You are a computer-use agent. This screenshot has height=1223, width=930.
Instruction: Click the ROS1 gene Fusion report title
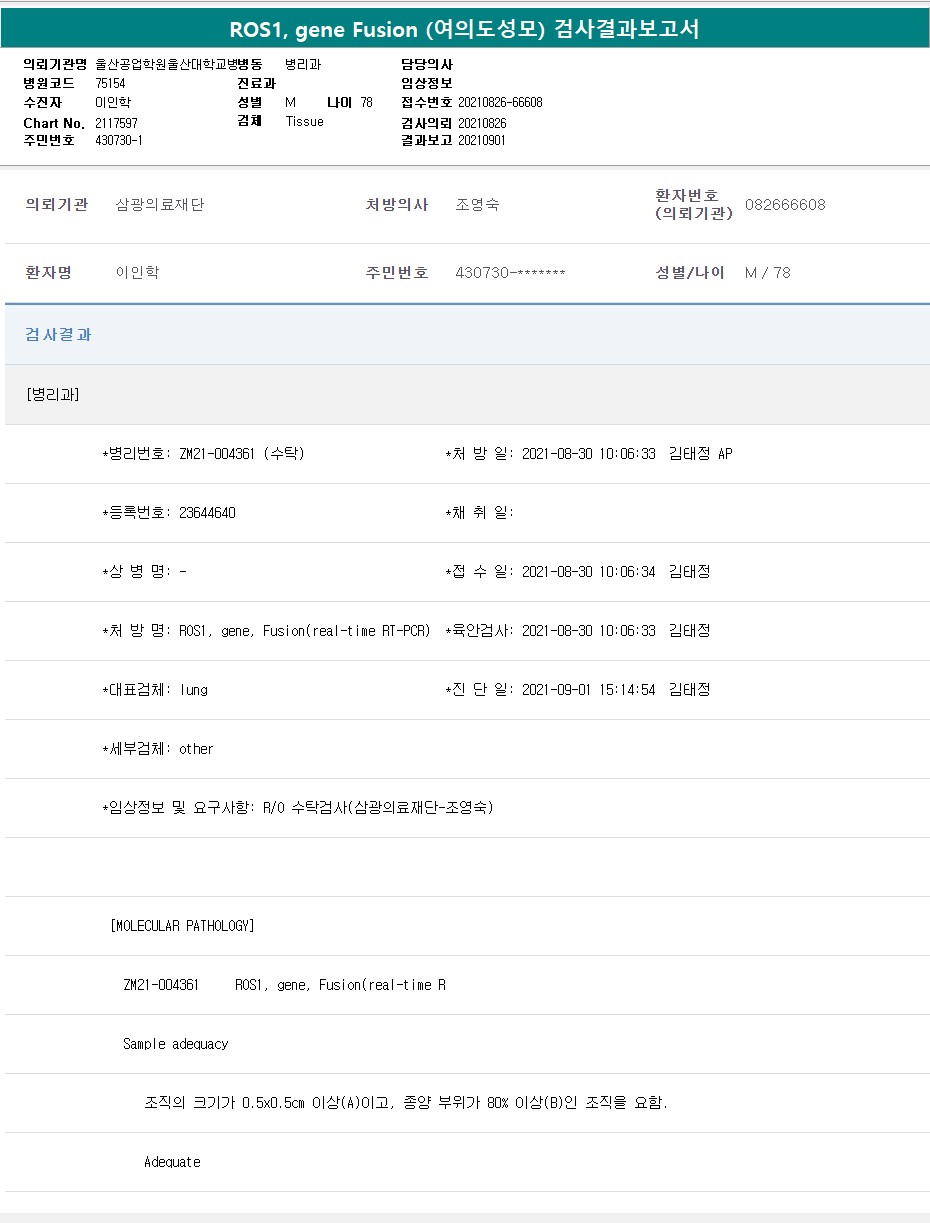(464, 29)
